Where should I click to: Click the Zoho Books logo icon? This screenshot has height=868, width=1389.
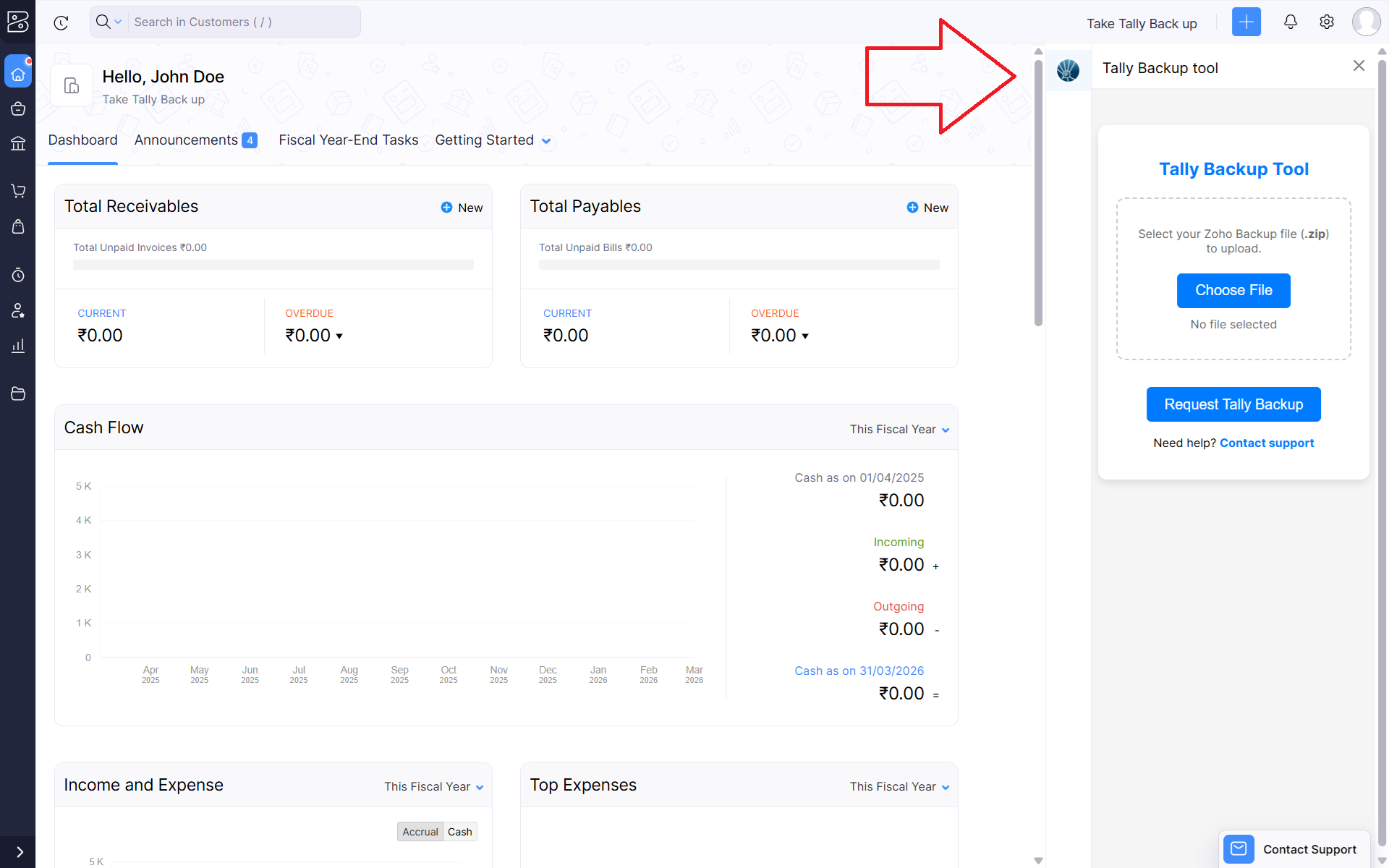coord(17,22)
